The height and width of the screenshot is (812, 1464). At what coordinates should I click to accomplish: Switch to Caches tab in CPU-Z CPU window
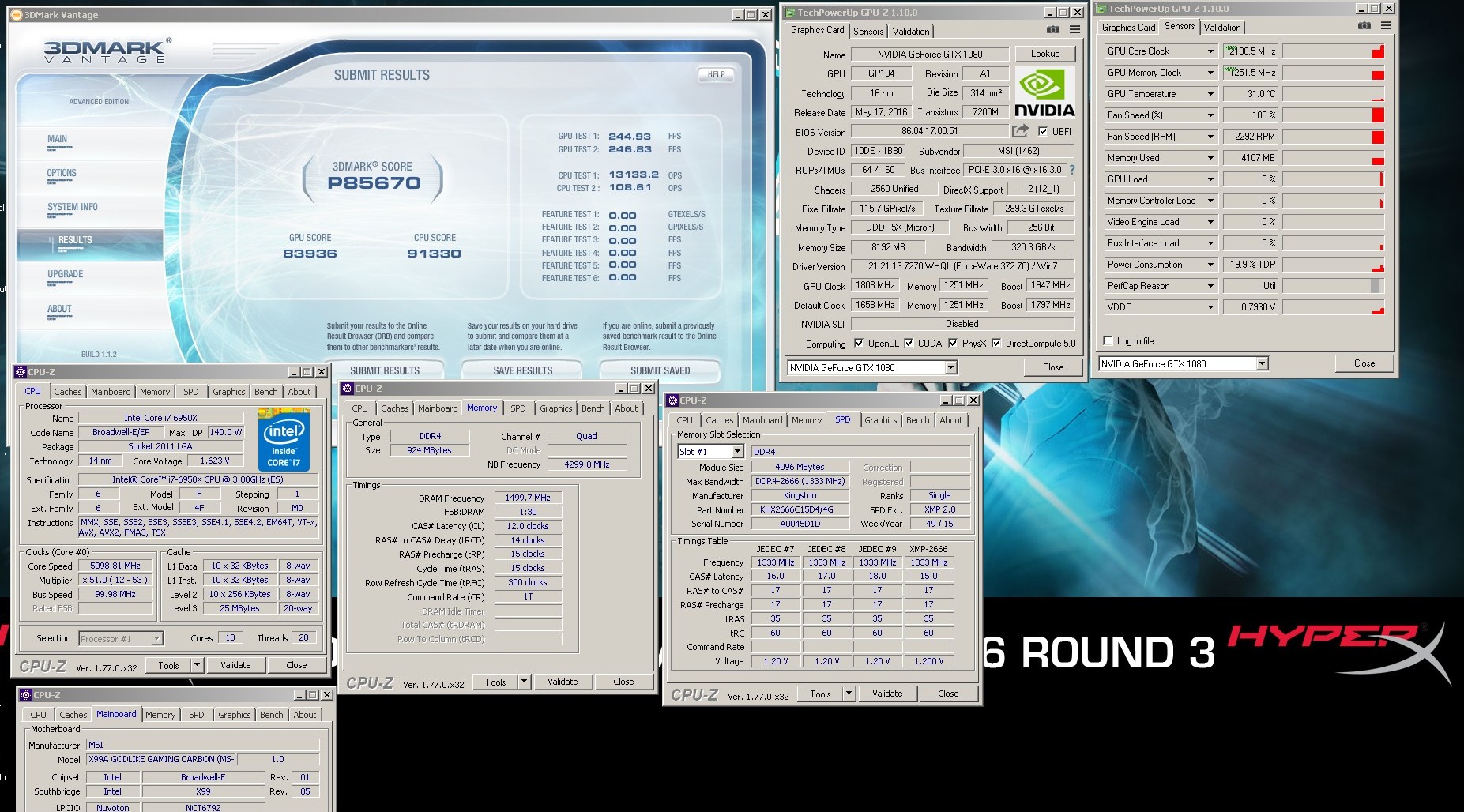pos(68,392)
